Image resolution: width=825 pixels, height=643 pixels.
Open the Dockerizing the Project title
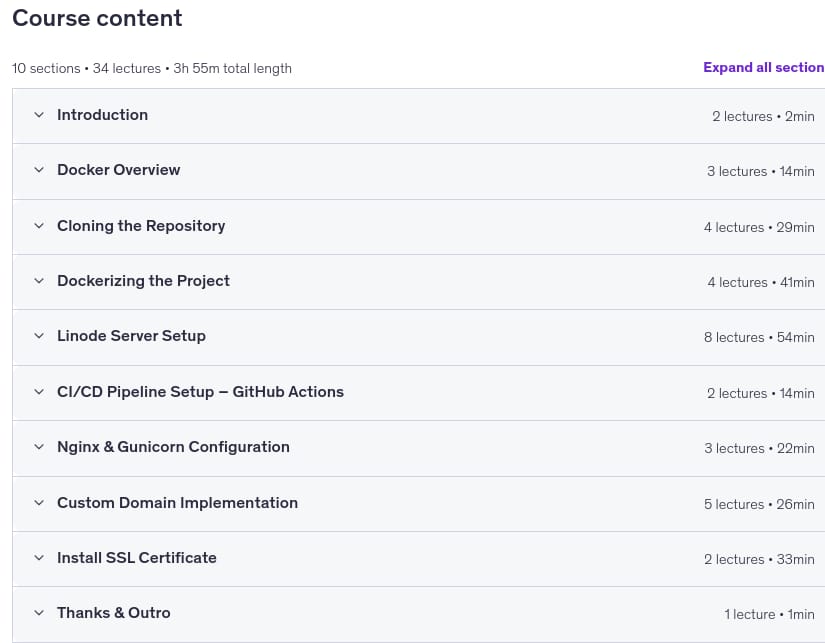[x=144, y=281]
